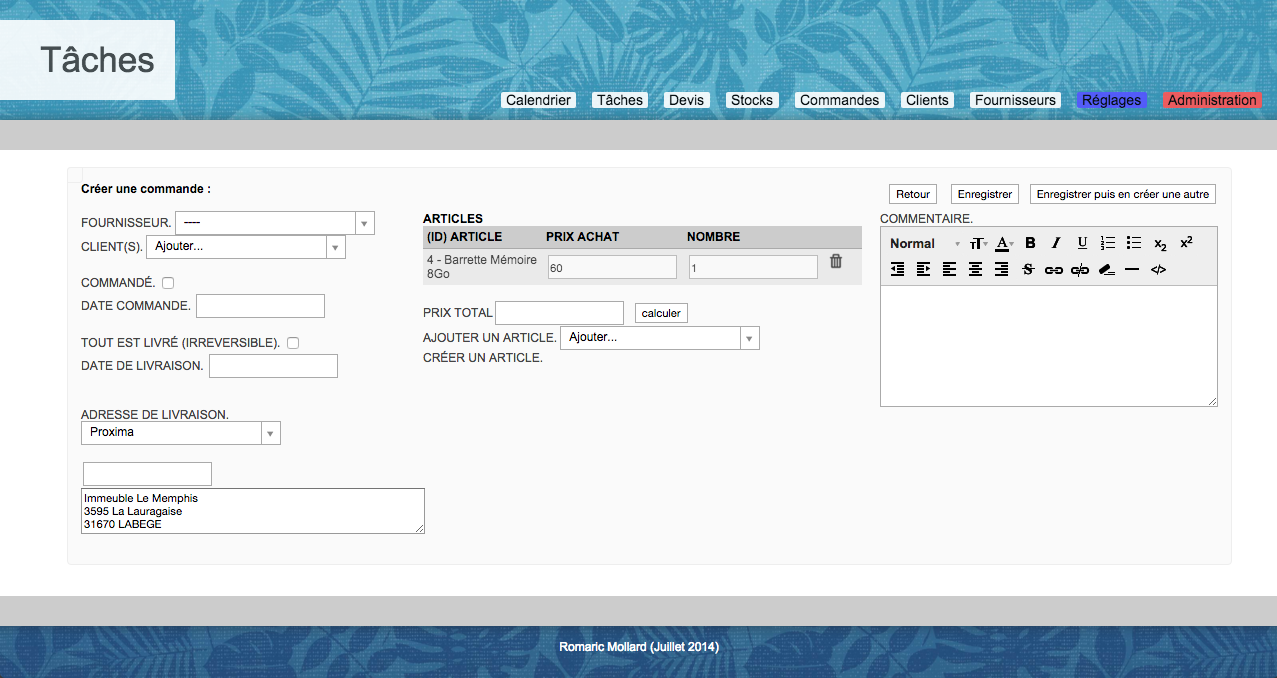Tick the Tout est livré checkbox
This screenshot has height=678, width=1277.
point(293,343)
